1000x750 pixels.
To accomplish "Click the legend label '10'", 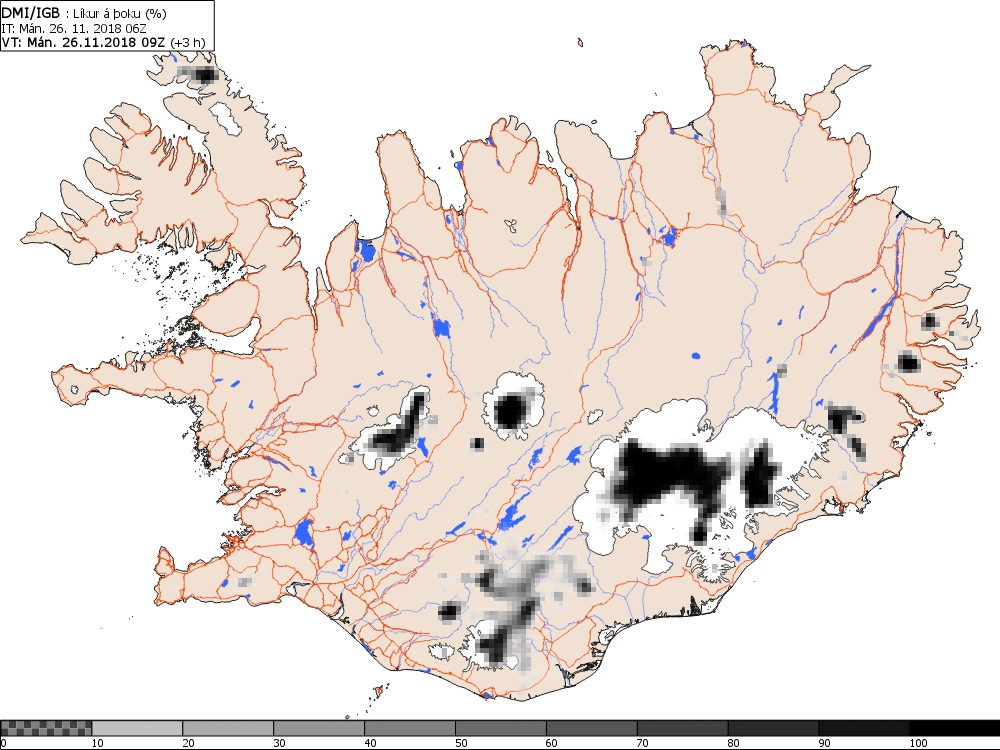I will pos(98,743).
